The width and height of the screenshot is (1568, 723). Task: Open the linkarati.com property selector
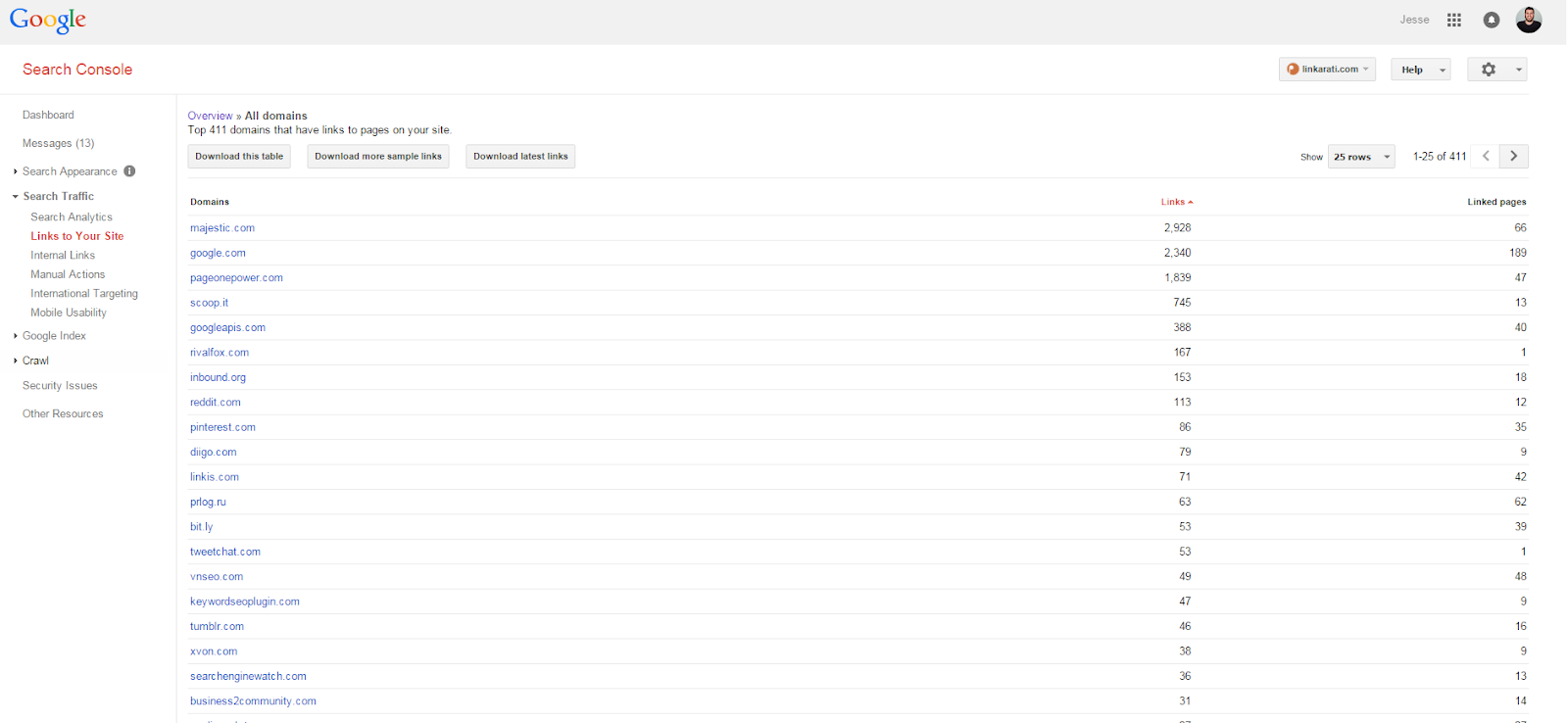(x=1327, y=70)
